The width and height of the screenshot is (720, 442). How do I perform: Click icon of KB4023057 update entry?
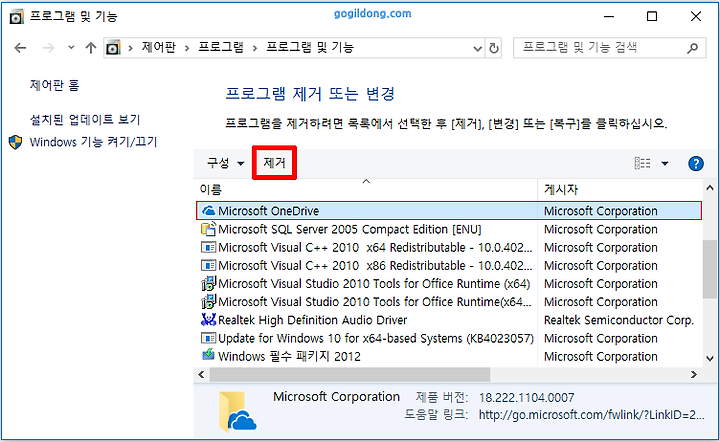(208, 338)
